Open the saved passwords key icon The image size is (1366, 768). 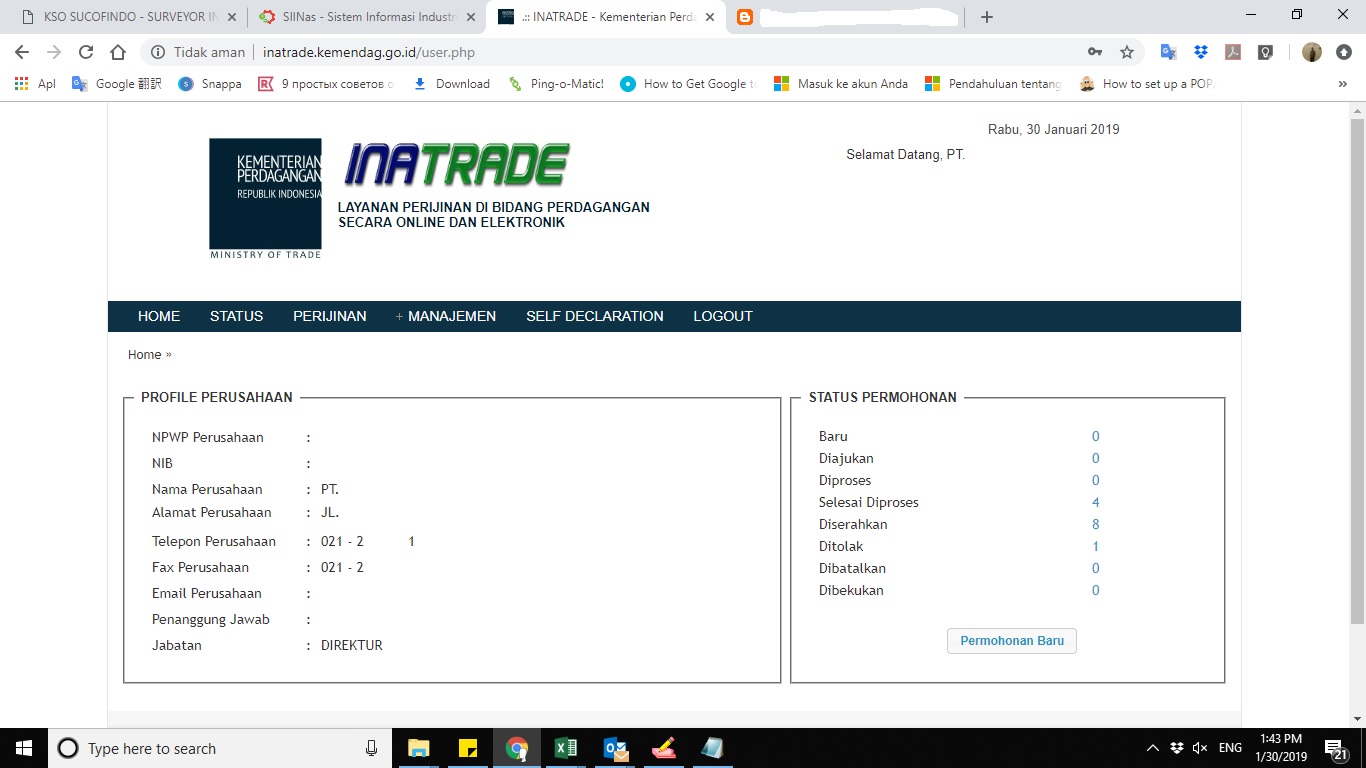tap(1095, 51)
